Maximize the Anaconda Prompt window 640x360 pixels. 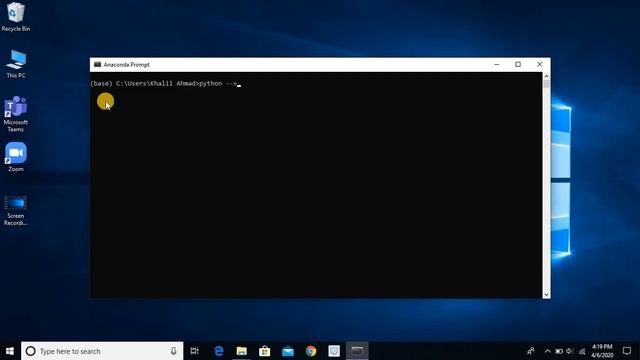tap(518, 64)
